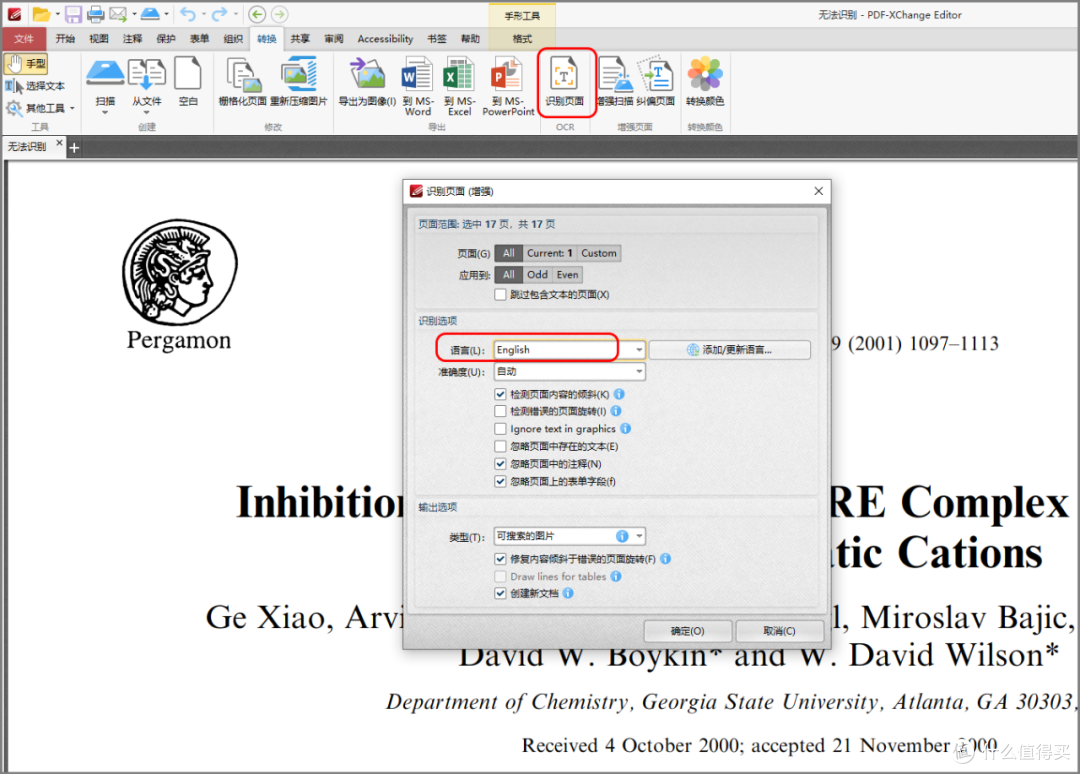Switch to the 注释 Comment tab

coord(132,39)
